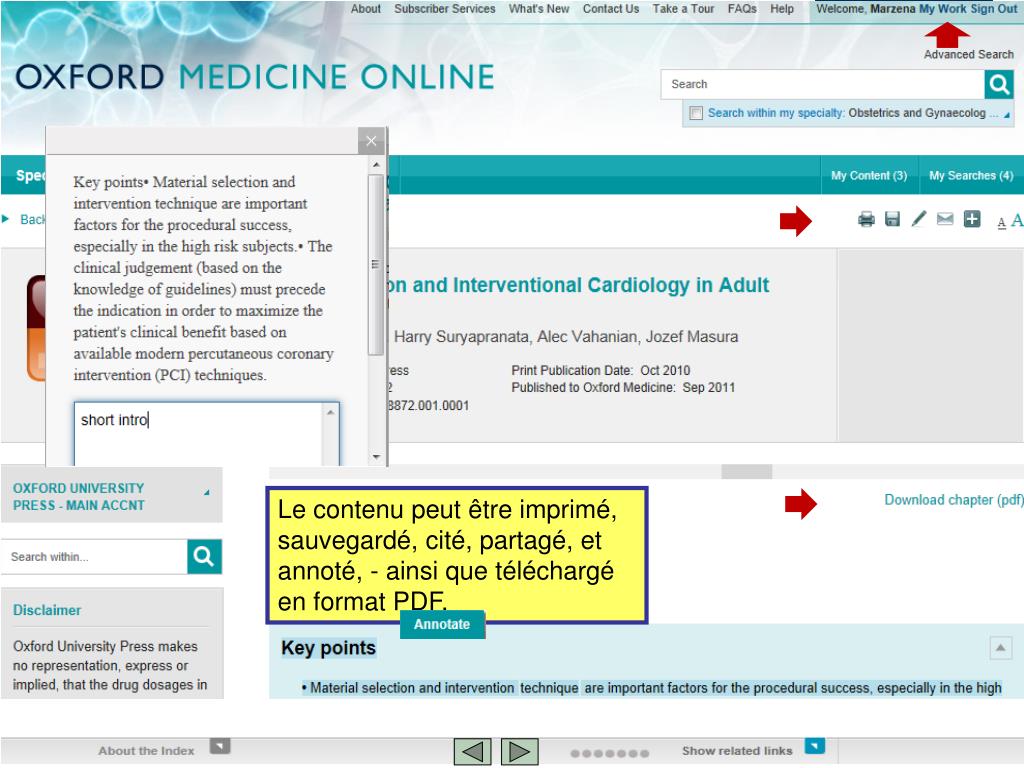
Task: Click the Annotate button
Action: point(442,624)
